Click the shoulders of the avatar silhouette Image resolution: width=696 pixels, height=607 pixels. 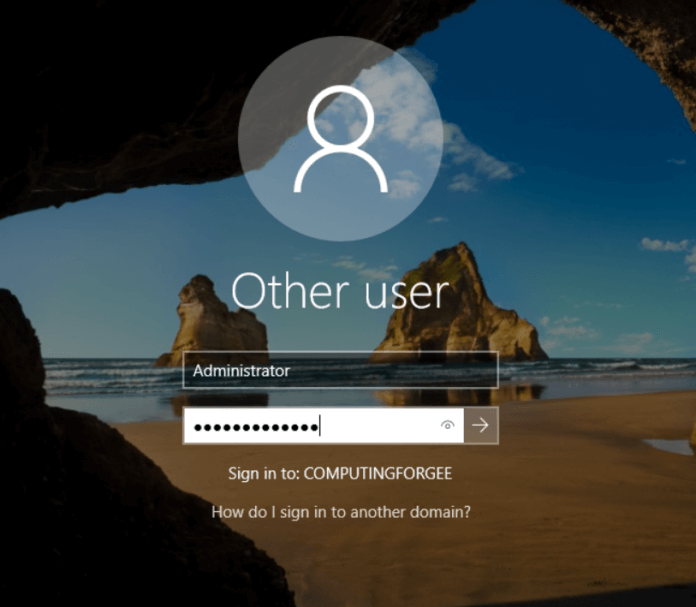click(x=340, y=174)
